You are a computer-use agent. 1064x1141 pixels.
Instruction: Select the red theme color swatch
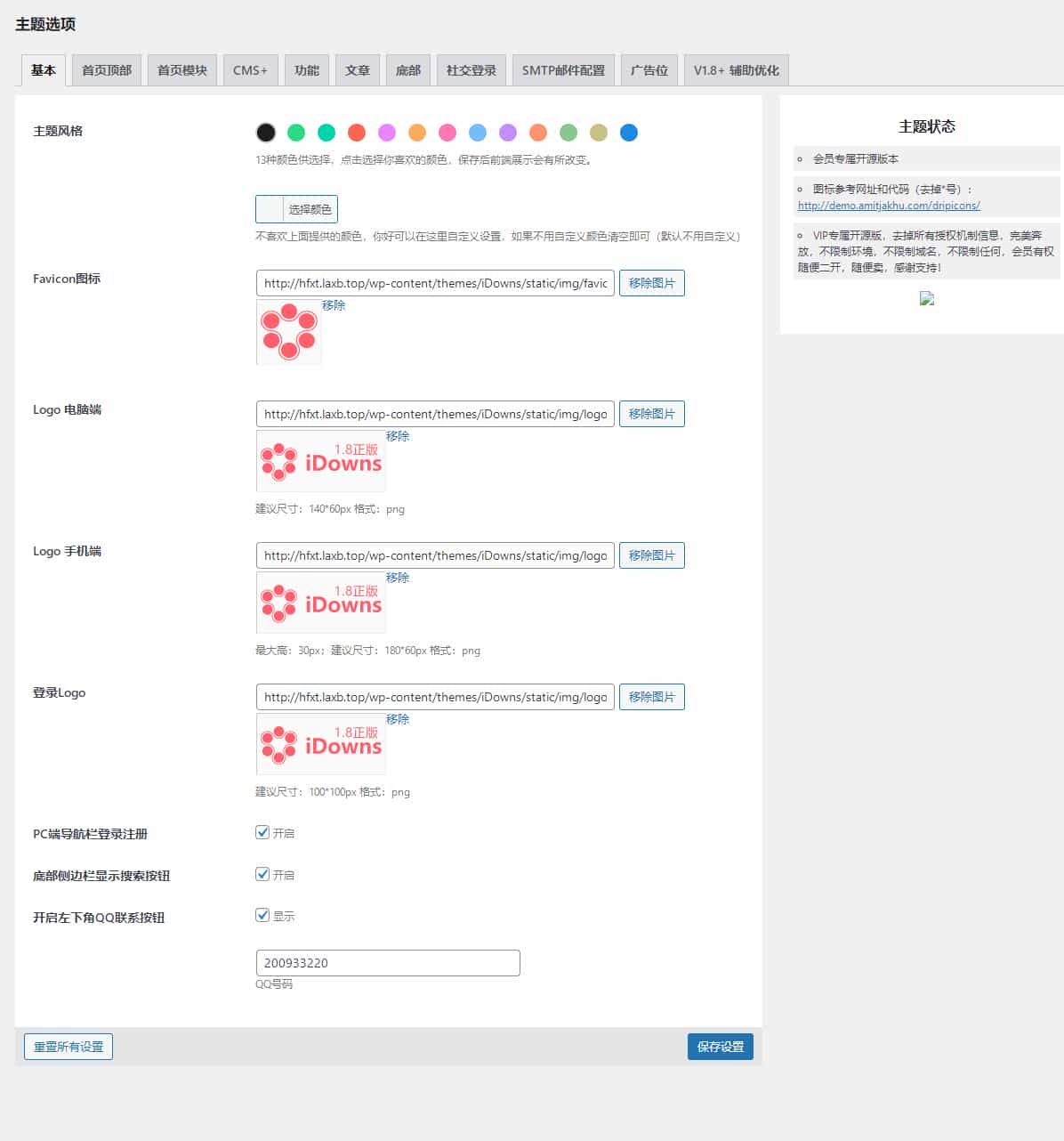coord(356,132)
